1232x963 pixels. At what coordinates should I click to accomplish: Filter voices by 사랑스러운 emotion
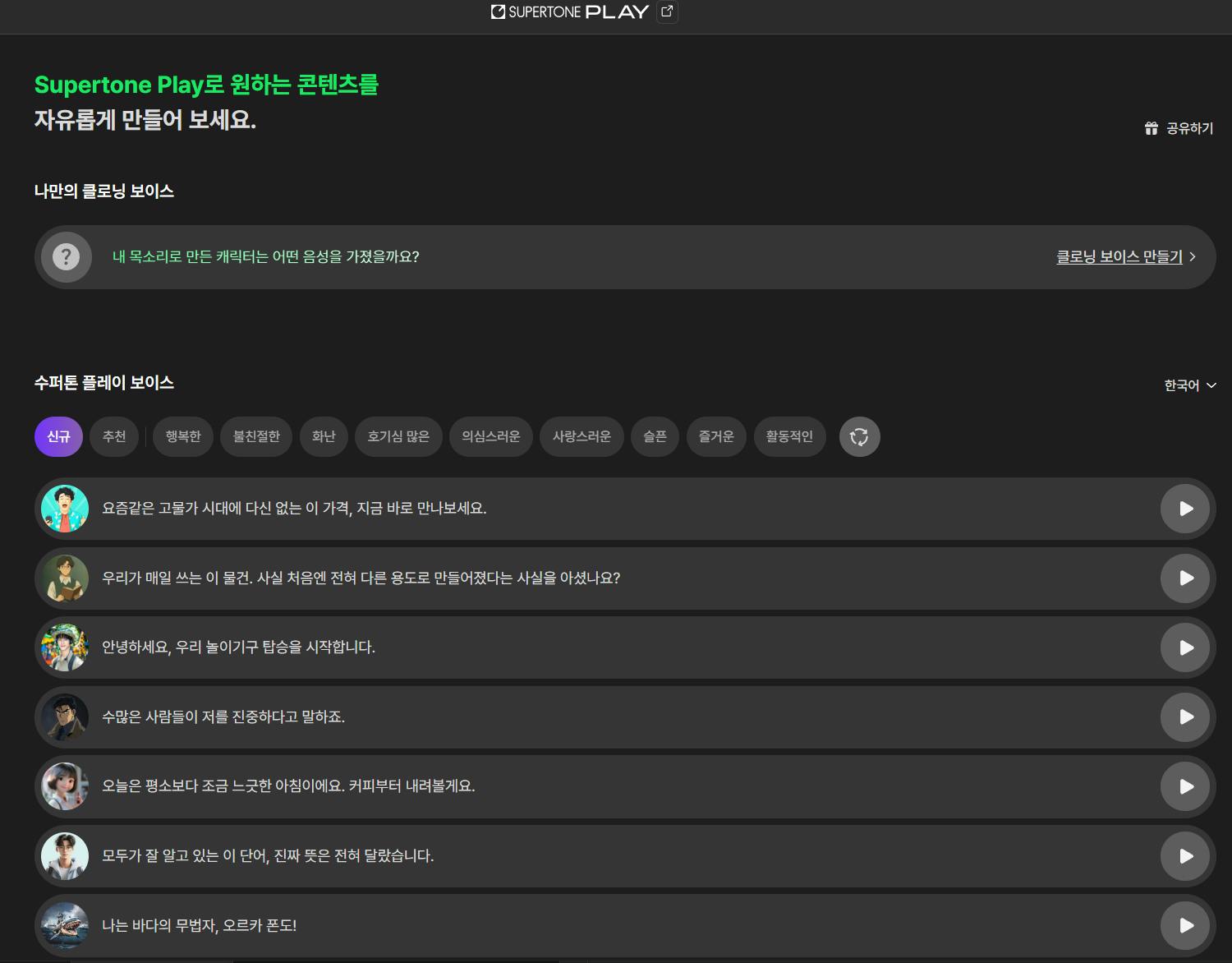pos(582,436)
